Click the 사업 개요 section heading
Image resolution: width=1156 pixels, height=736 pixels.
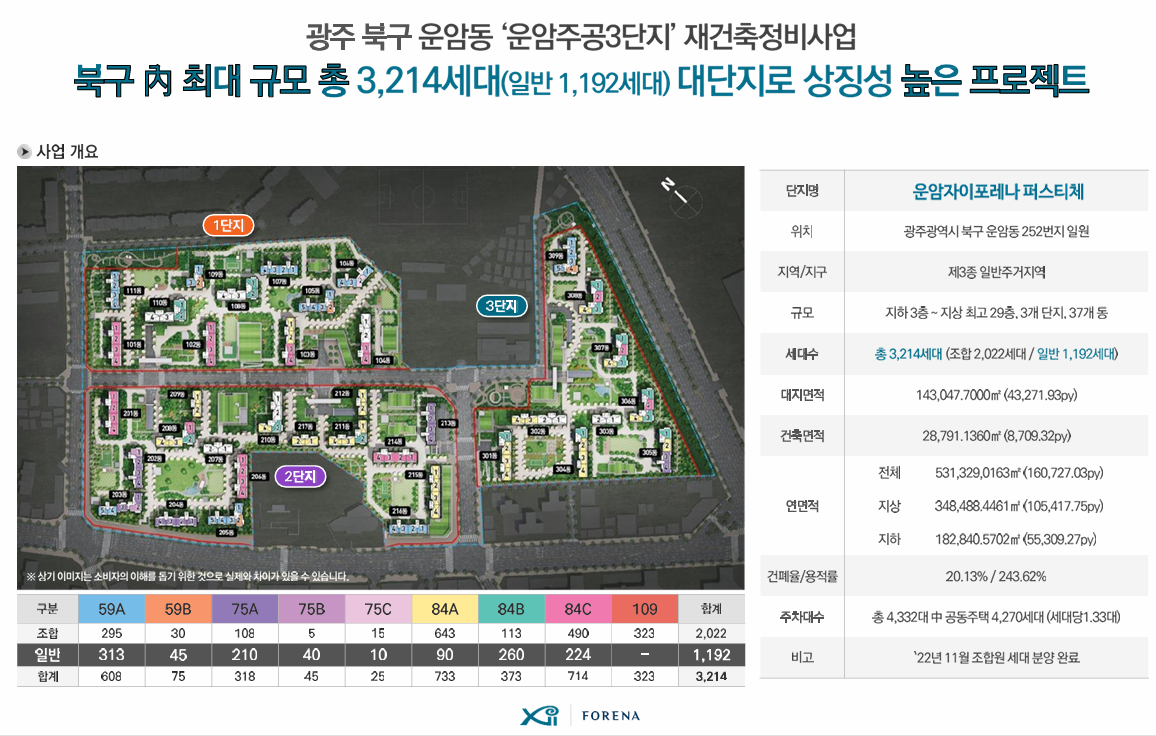[x=67, y=152]
